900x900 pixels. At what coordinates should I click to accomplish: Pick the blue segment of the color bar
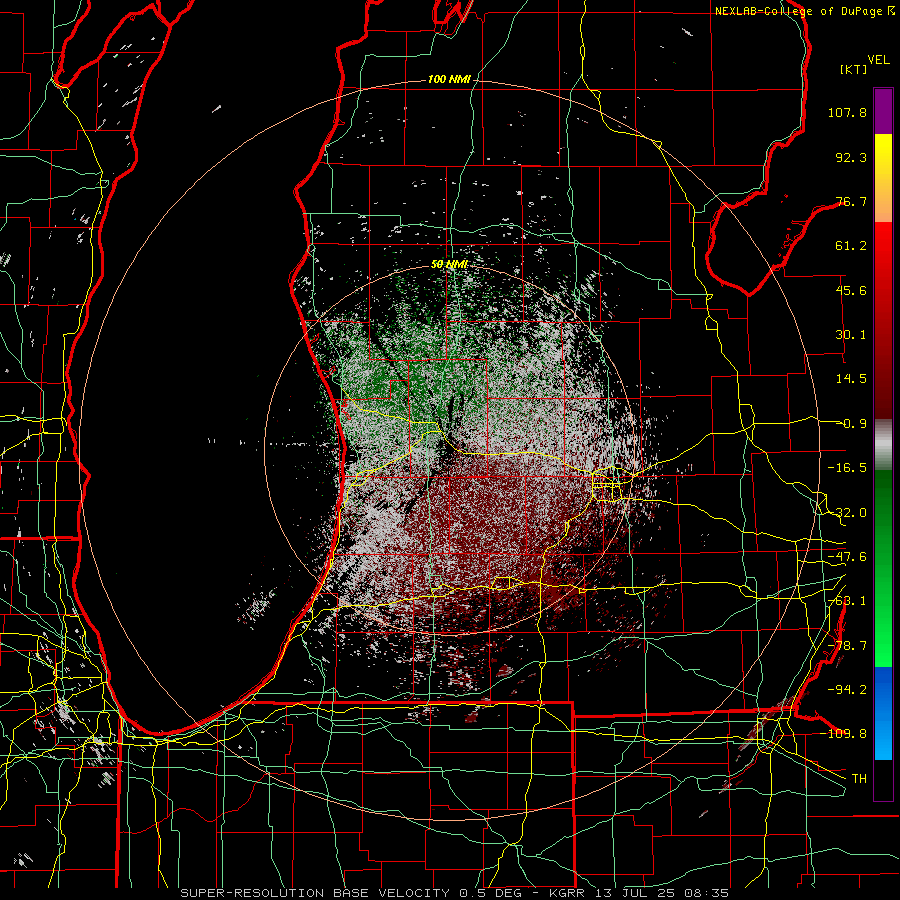(x=883, y=713)
